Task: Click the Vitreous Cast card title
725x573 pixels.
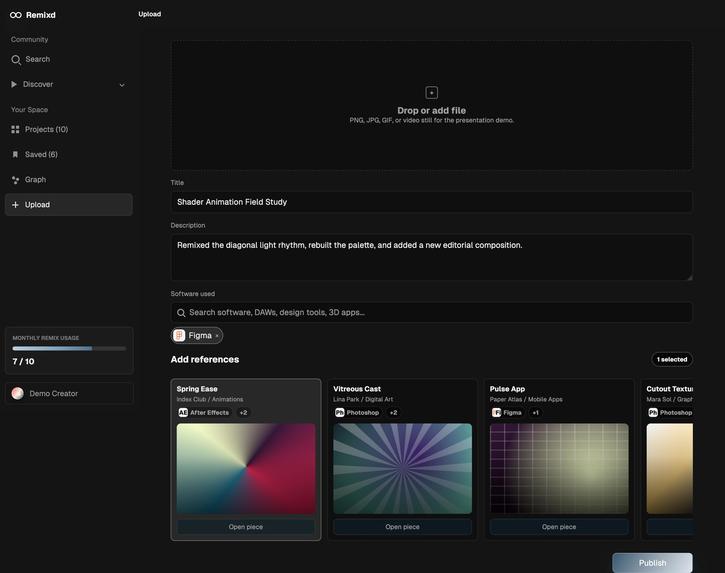Action: click(x=357, y=389)
